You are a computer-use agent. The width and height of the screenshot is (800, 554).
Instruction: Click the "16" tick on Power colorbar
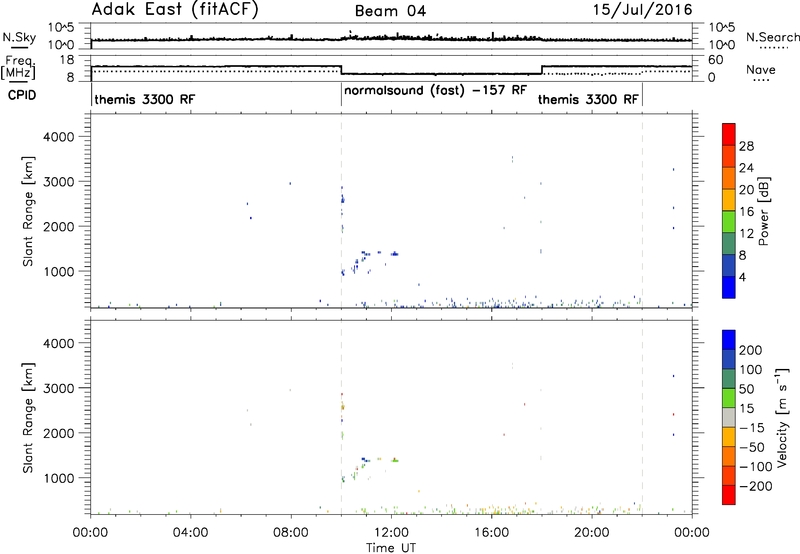(x=746, y=212)
